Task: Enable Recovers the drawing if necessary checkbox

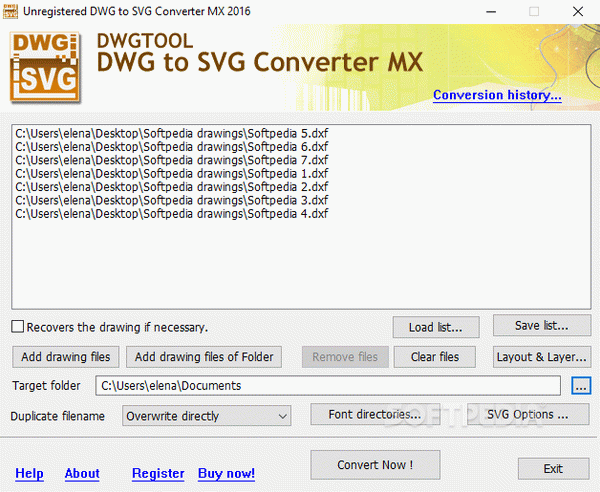Action: tap(18, 327)
